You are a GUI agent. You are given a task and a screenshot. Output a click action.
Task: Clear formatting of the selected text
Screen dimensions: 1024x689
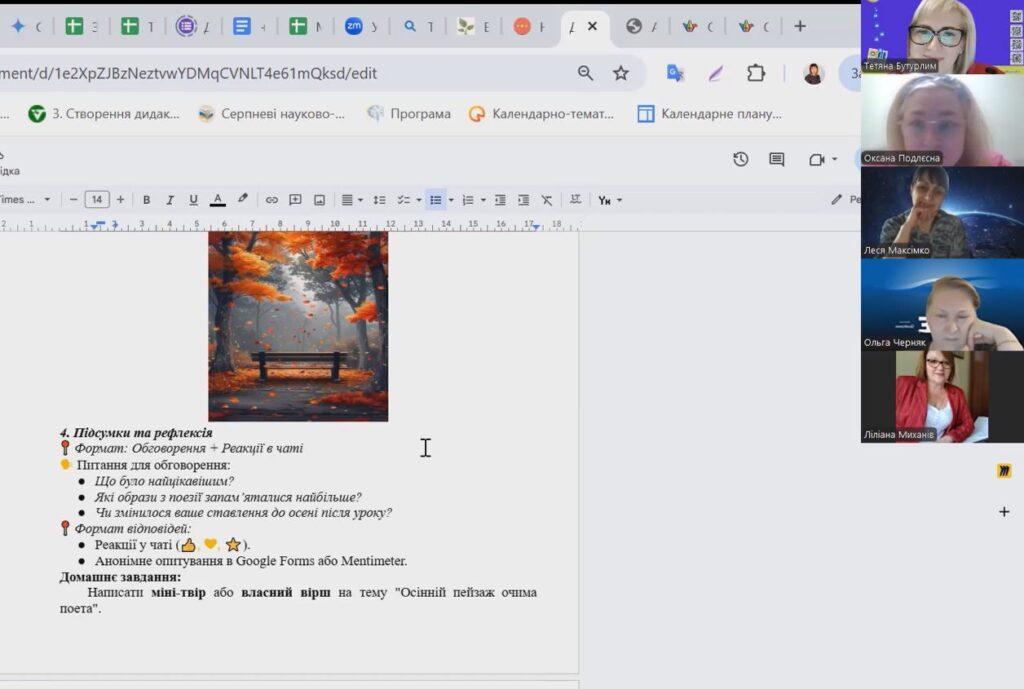pyautogui.click(x=547, y=200)
